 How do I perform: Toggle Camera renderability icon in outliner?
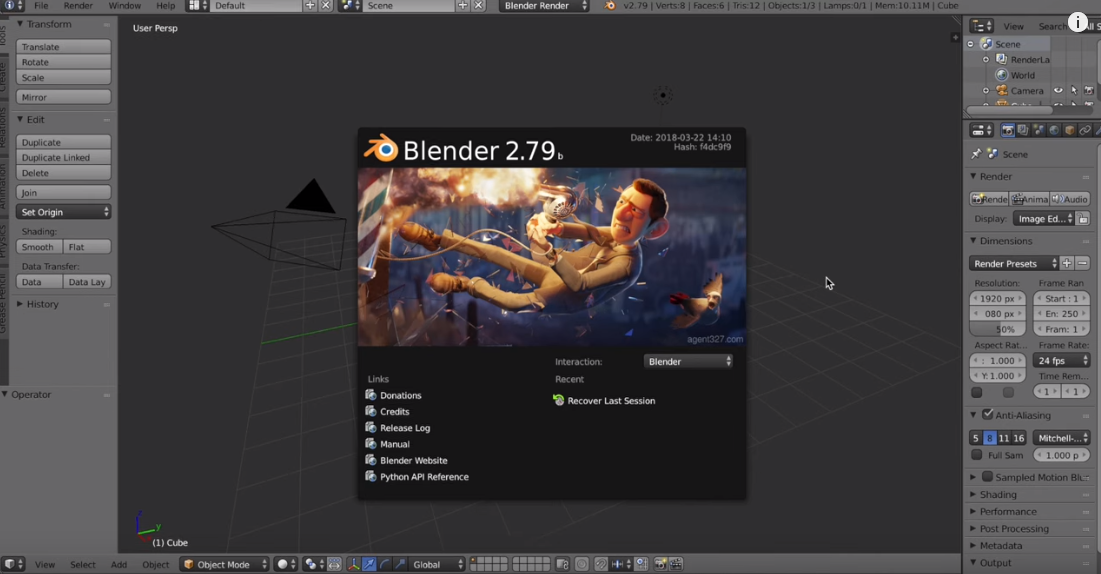coord(1089,91)
